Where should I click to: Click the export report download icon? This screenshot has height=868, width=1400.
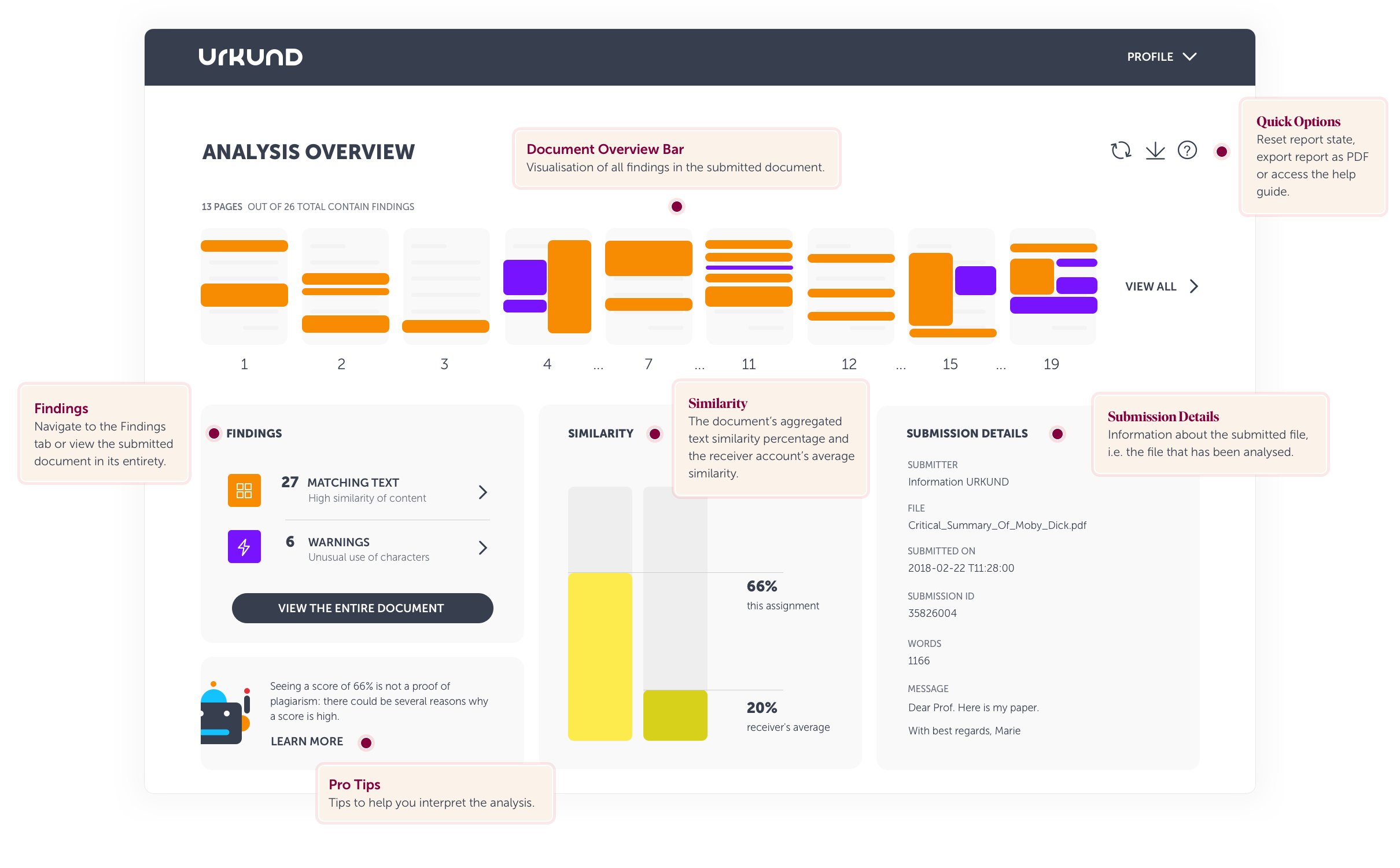[x=1155, y=150]
